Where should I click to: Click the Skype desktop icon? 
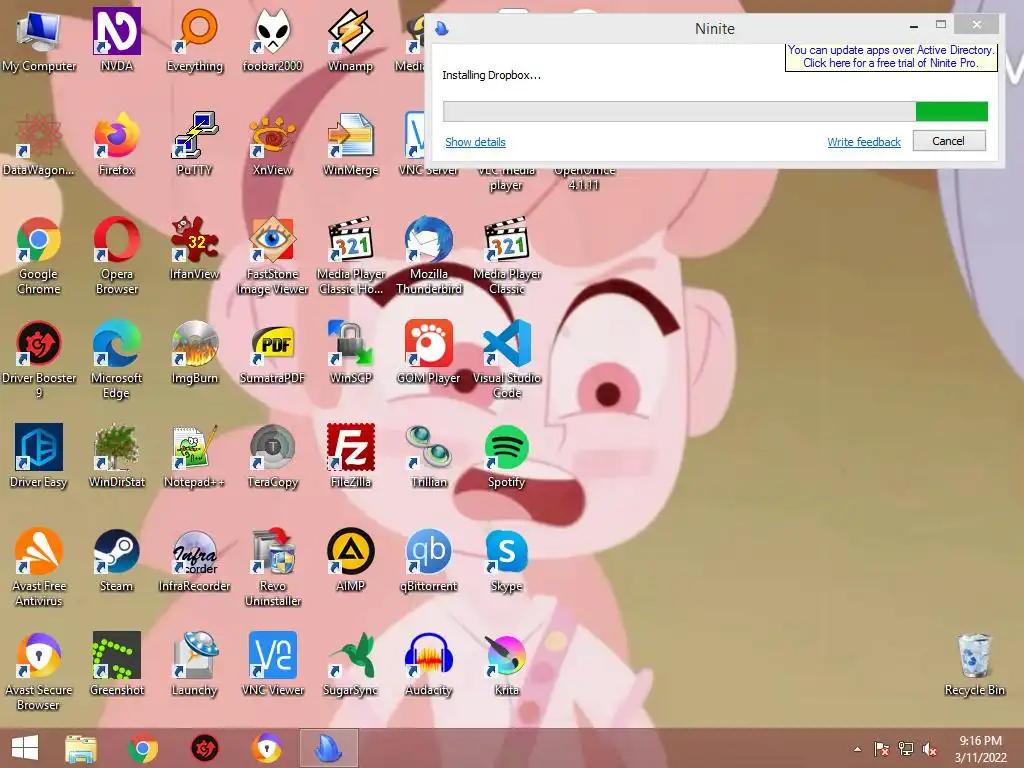[x=507, y=560]
